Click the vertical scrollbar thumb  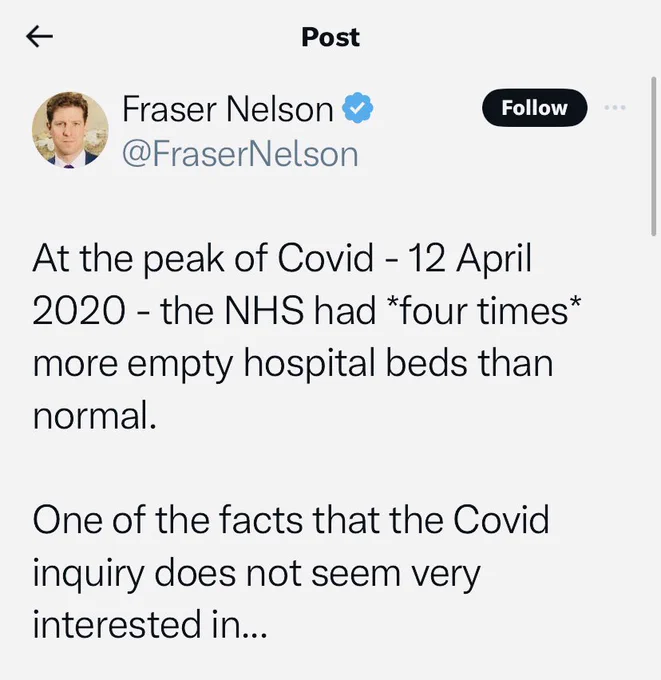pyautogui.click(x=654, y=157)
